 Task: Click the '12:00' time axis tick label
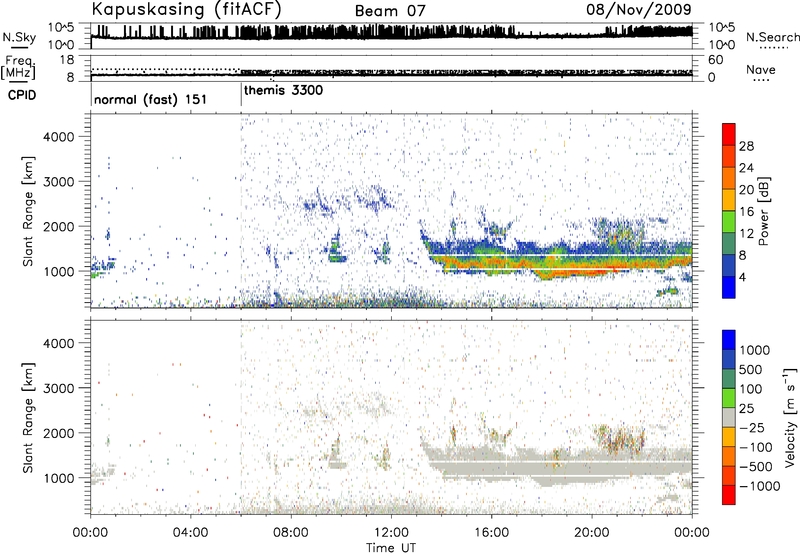click(391, 533)
